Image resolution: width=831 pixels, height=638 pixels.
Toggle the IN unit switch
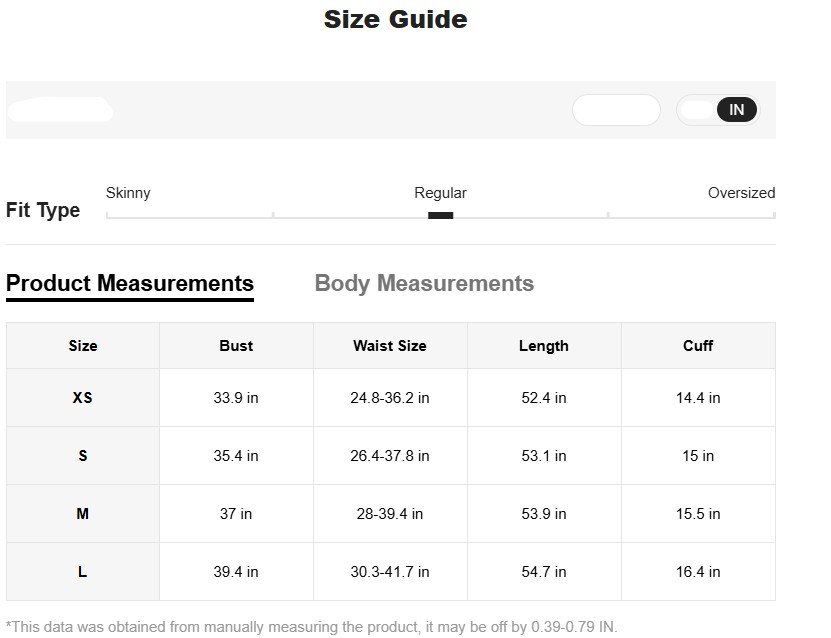coord(718,110)
